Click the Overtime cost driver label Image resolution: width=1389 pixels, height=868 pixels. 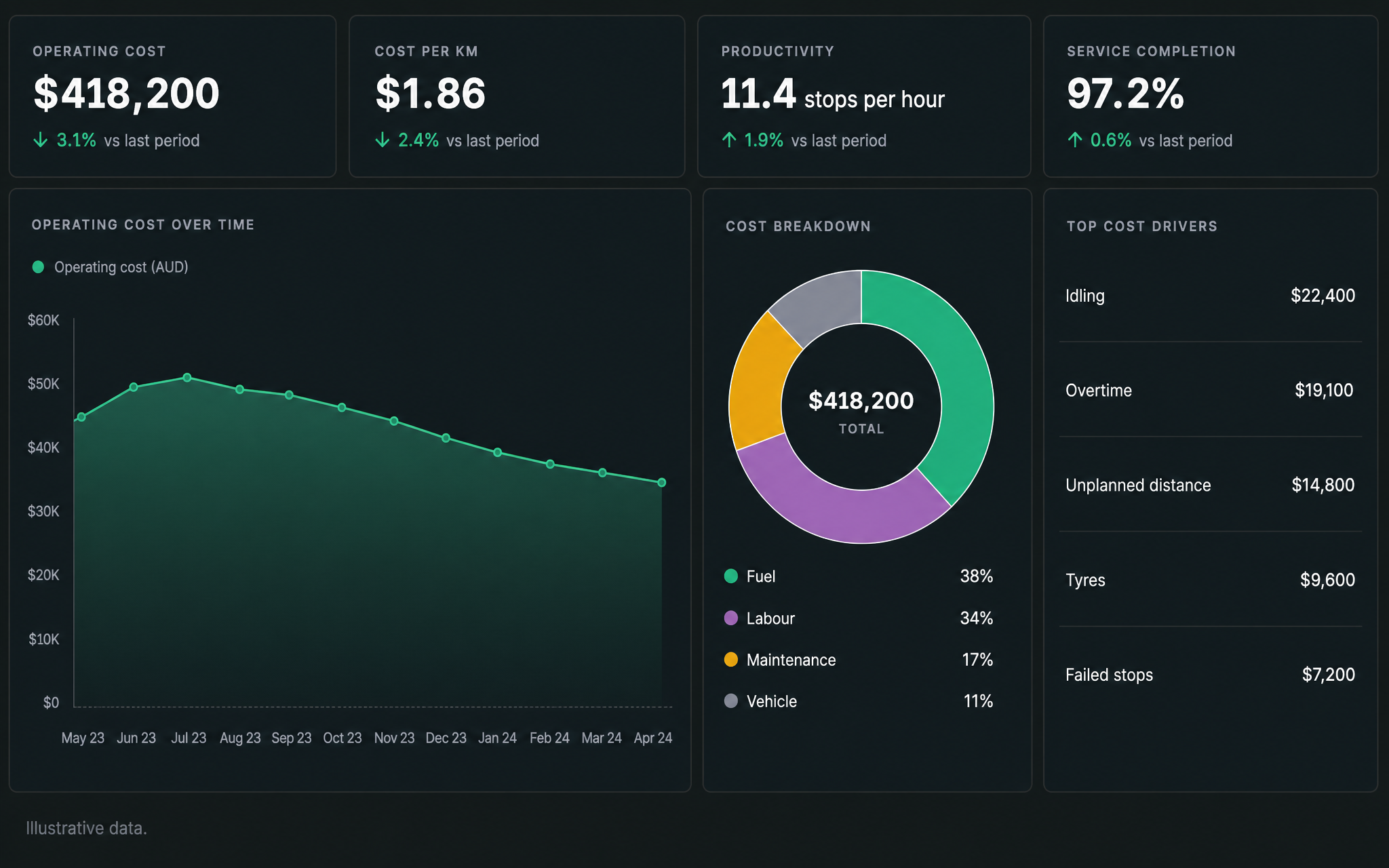[1099, 391]
